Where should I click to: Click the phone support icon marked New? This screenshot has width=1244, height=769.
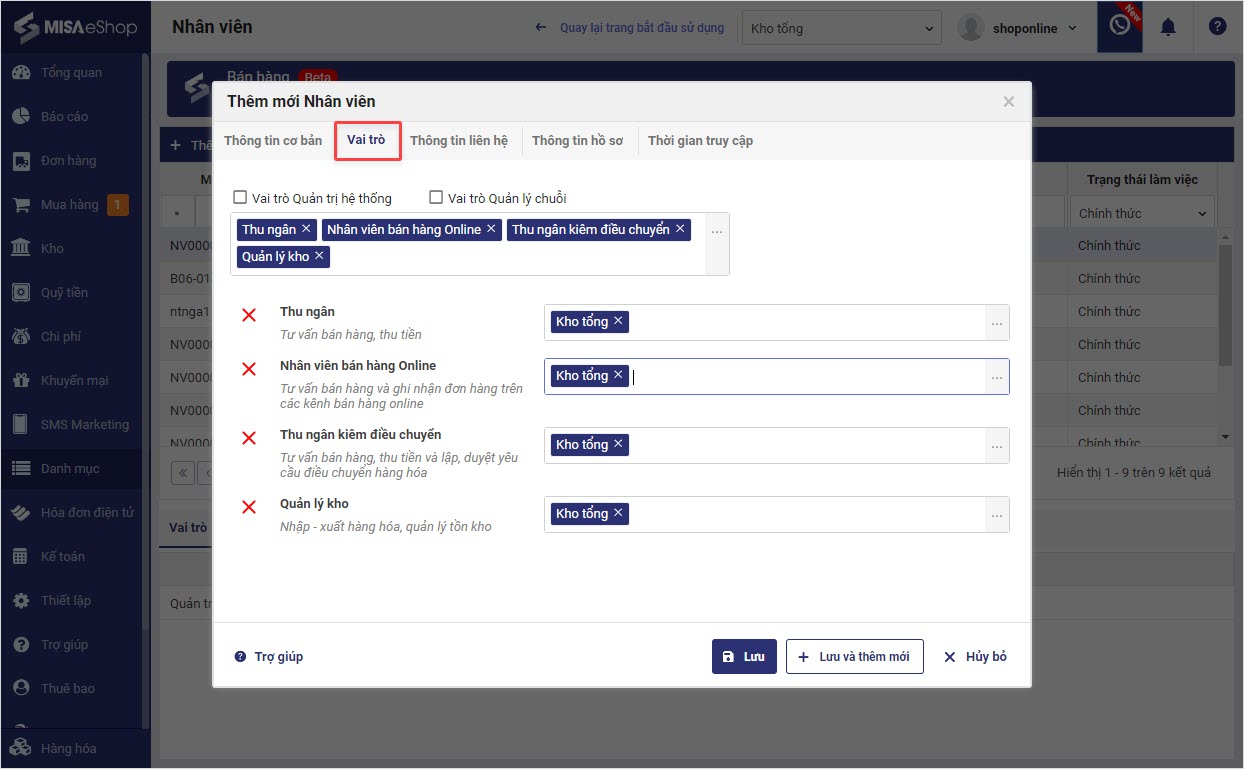tap(1120, 27)
